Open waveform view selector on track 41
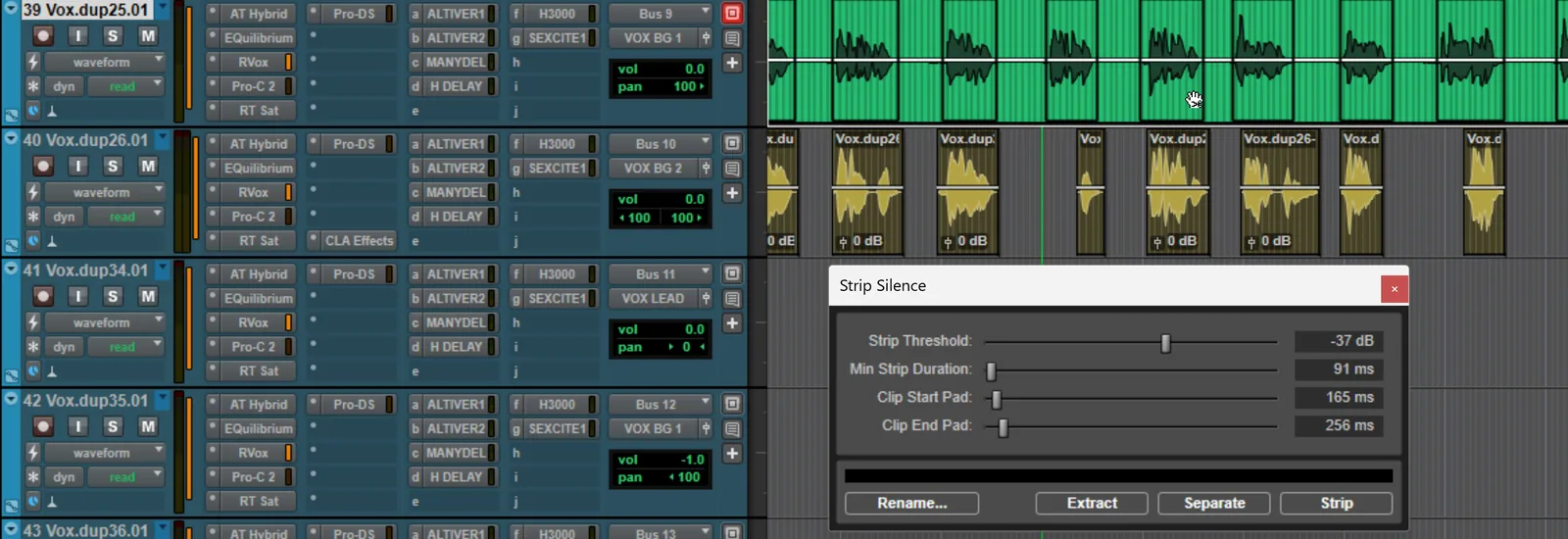Image resolution: width=1568 pixels, height=539 pixels. 106,322
